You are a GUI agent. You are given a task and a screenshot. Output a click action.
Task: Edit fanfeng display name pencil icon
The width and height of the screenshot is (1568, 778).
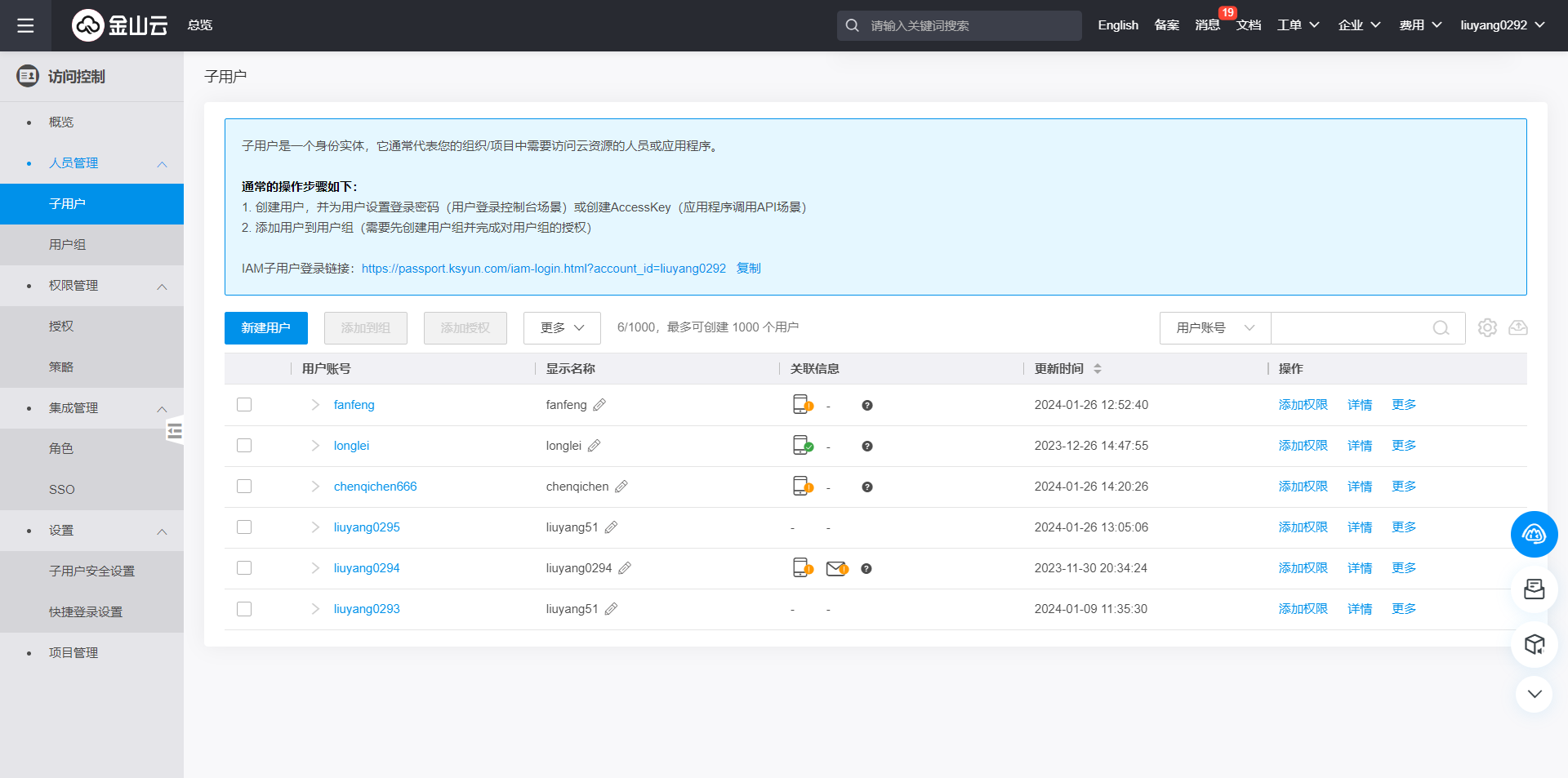(x=599, y=405)
